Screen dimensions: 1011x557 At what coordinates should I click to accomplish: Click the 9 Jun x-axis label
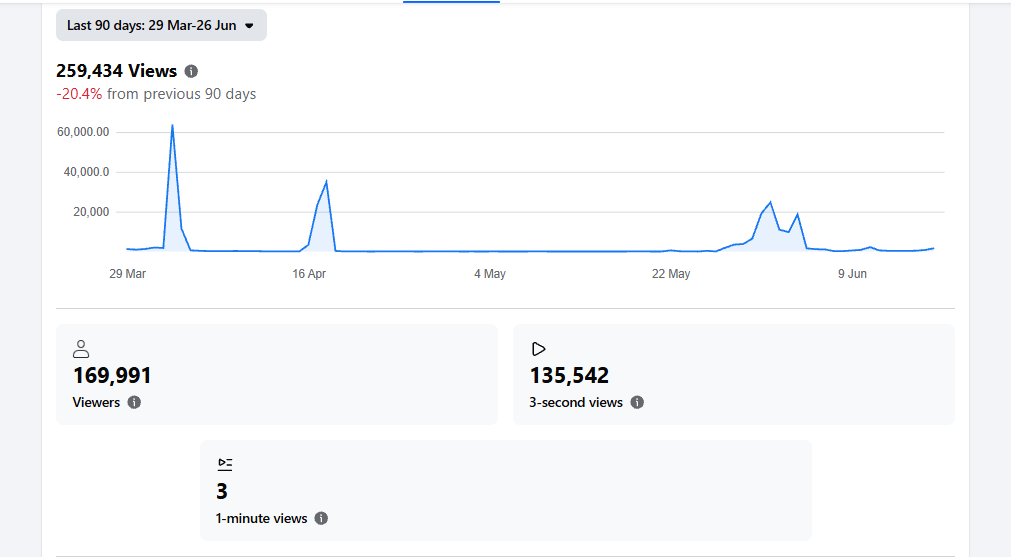coord(852,273)
